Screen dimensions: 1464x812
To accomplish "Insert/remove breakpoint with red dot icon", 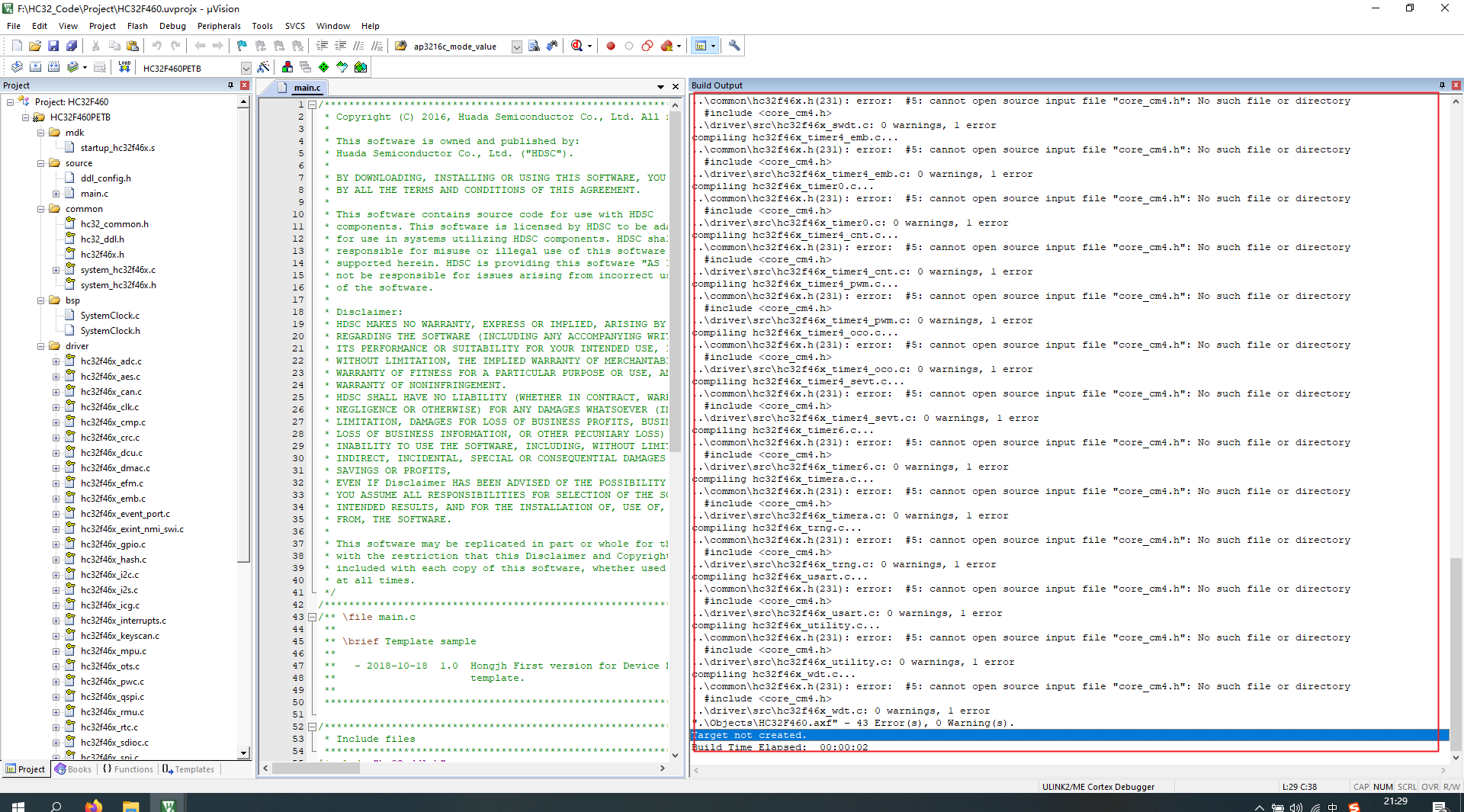I will coord(611,46).
